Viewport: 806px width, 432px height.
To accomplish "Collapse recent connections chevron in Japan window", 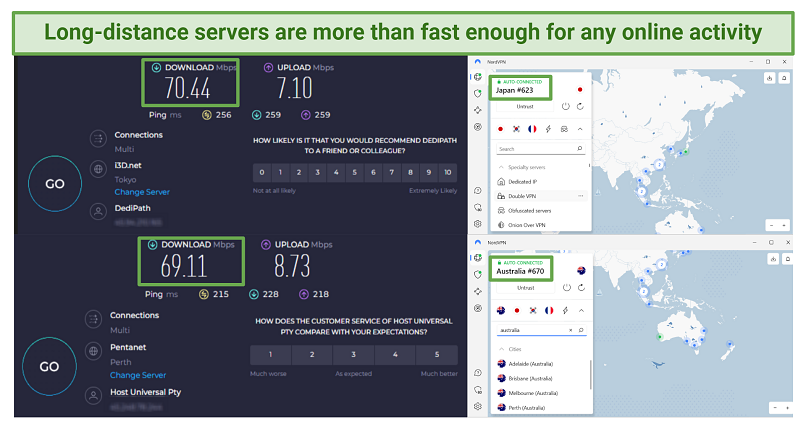I will coord(580,129).
